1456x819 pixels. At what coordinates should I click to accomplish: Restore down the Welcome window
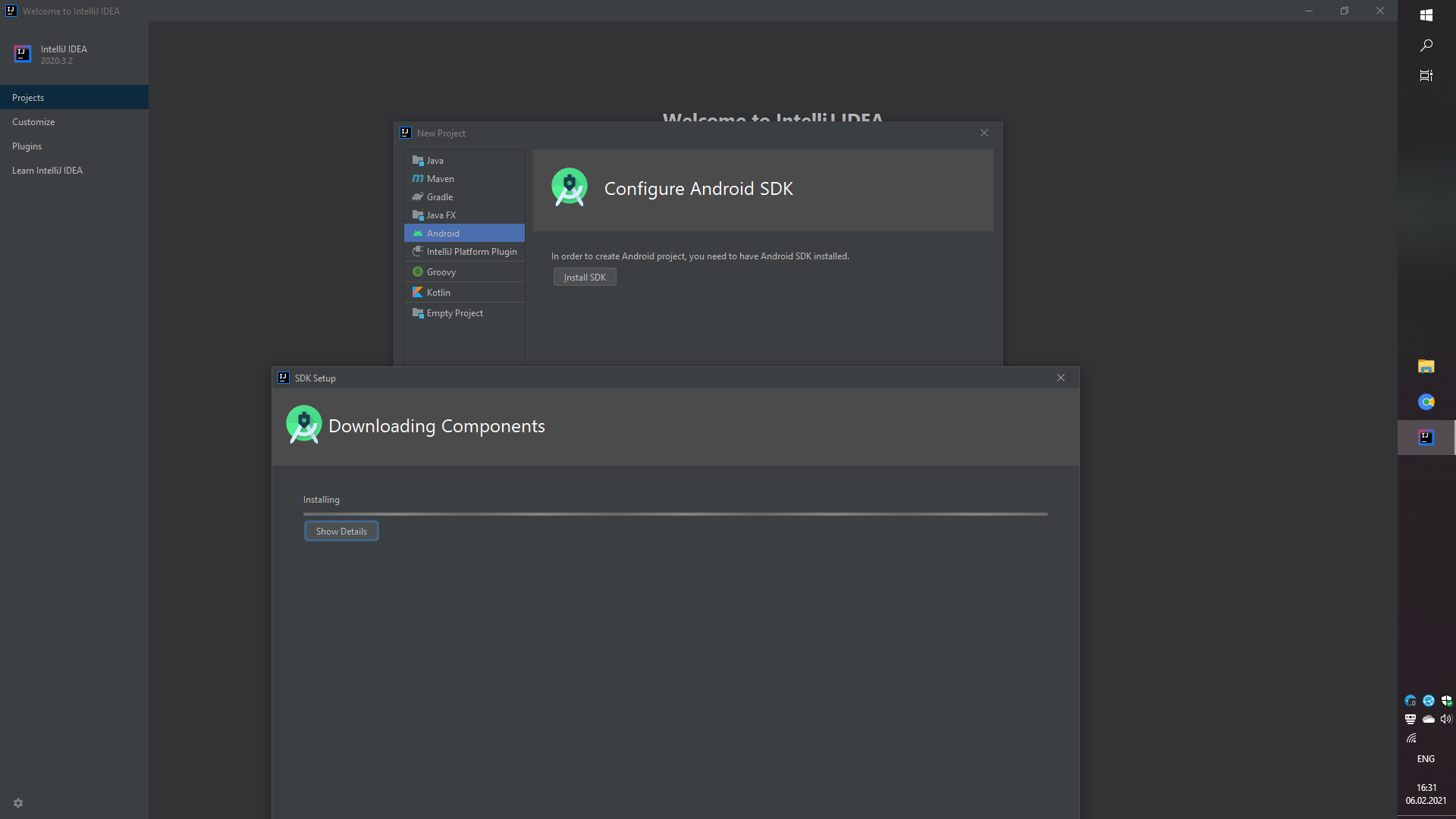(1345, 11)
